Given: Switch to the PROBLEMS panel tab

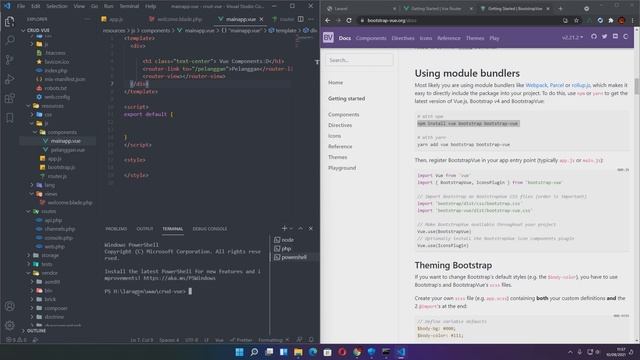Looking at the screenshot, I should point(116,229).
